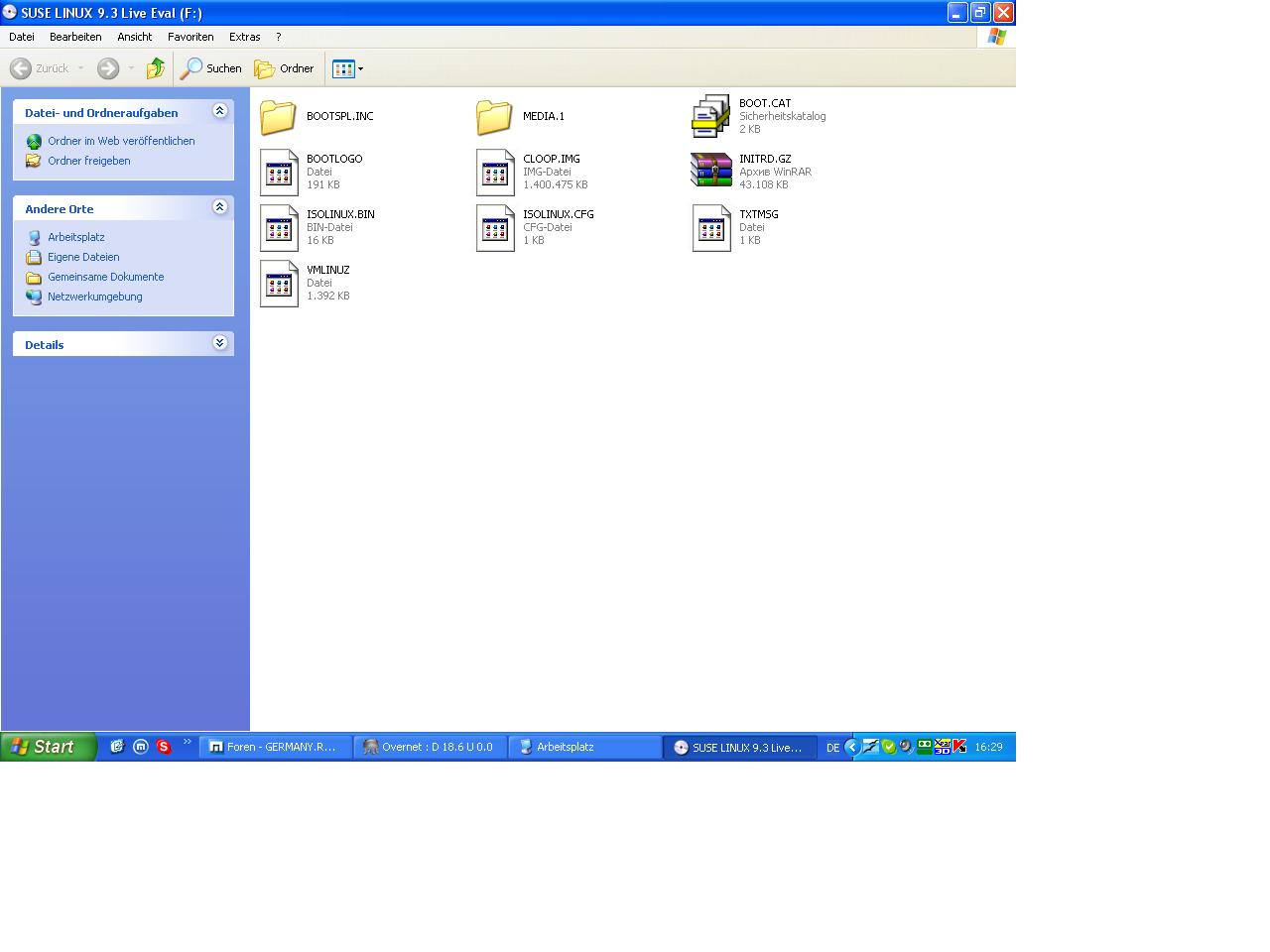Viewport: 1270px width, 952px height.
Task: Go back with the Zurück button
Action: click(40, 68)
